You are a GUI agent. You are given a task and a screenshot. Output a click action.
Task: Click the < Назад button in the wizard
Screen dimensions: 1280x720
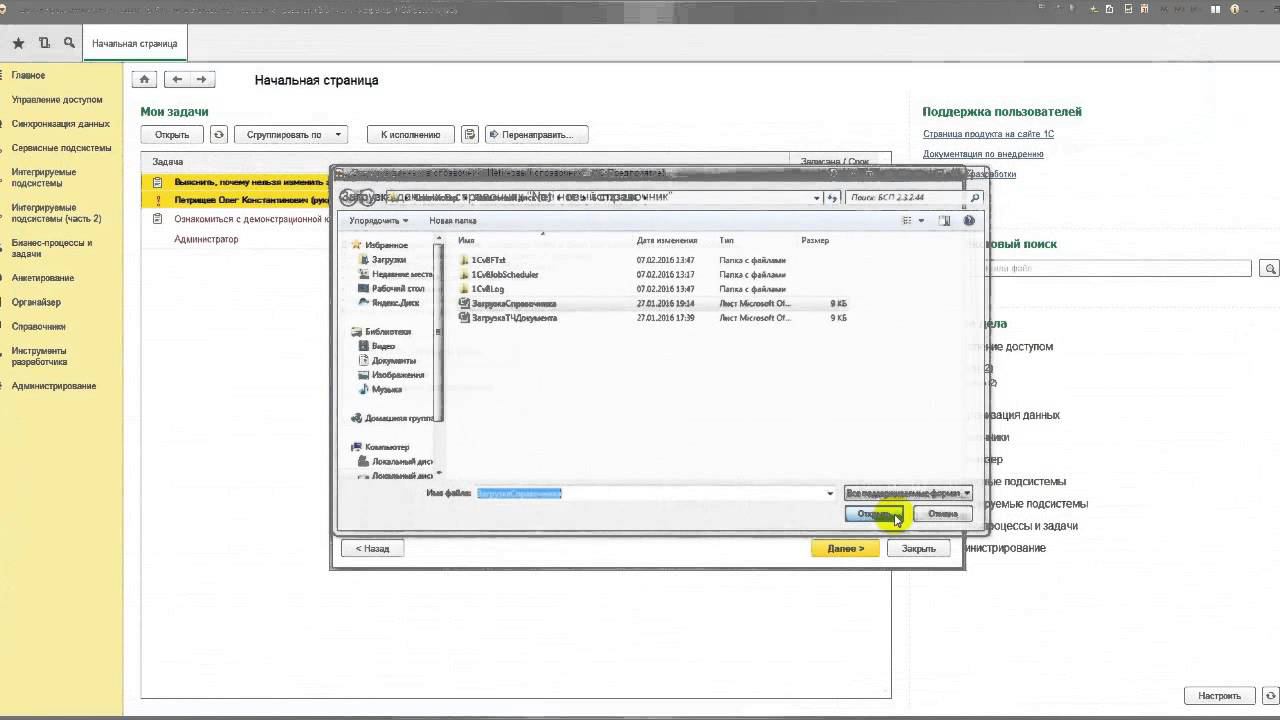coord(372,548)
